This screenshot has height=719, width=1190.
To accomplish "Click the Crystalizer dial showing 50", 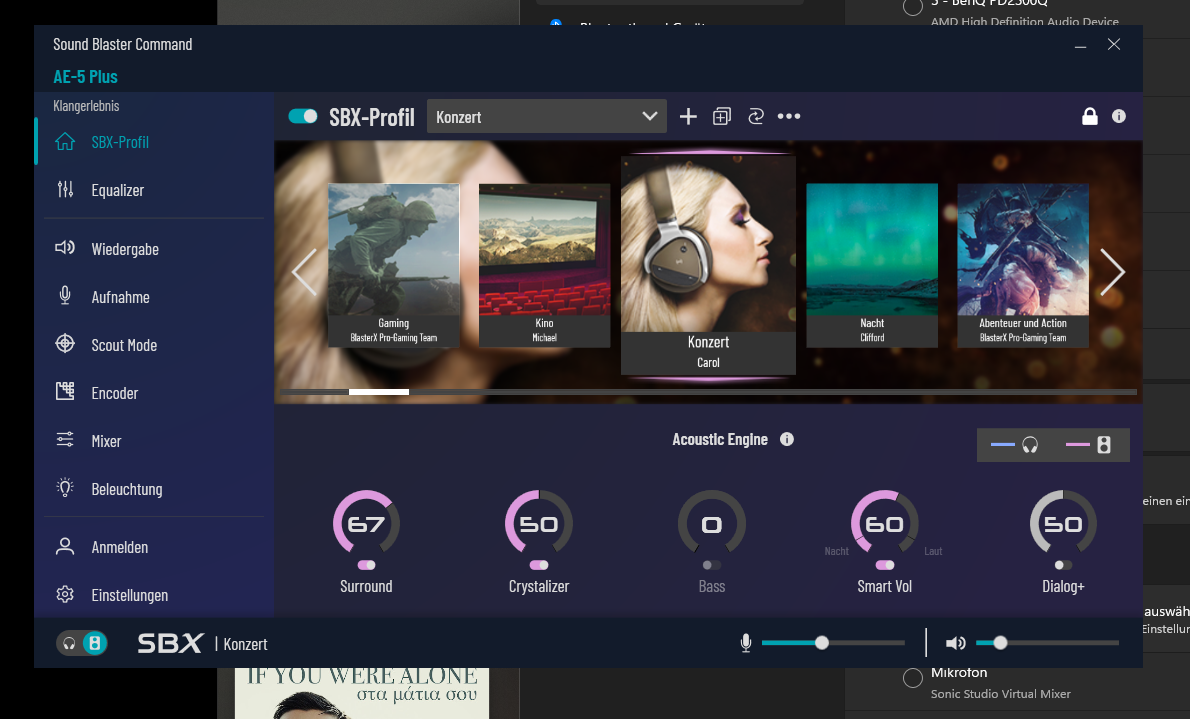I will [539, 523].
